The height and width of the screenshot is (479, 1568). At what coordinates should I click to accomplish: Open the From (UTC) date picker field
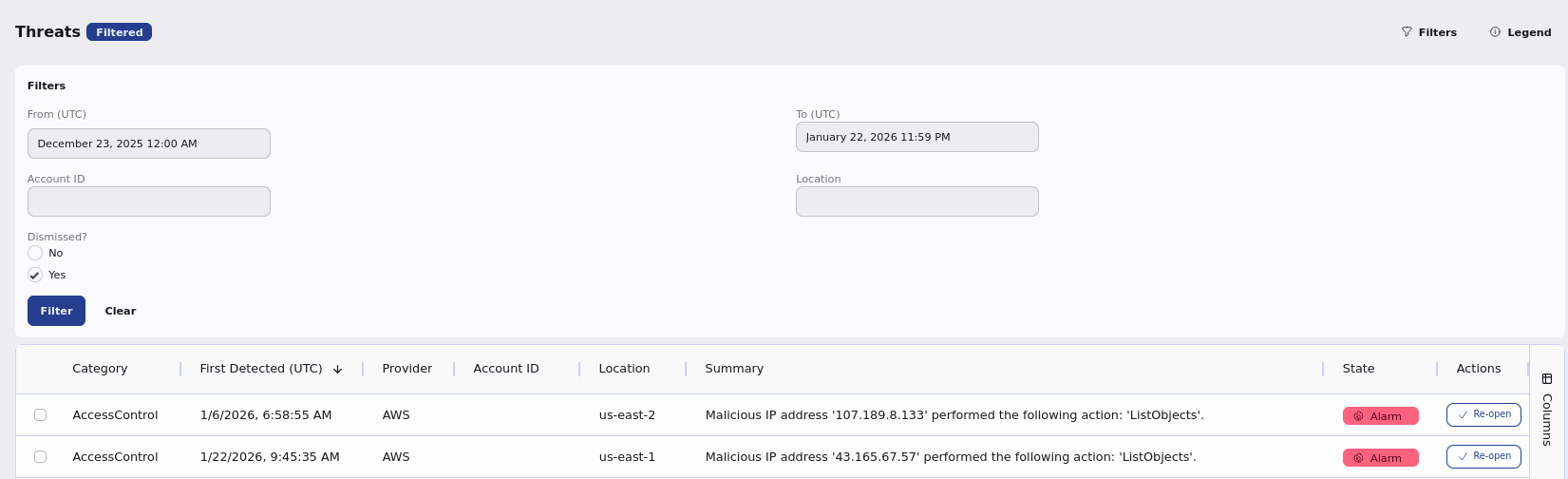pos(149,144)
